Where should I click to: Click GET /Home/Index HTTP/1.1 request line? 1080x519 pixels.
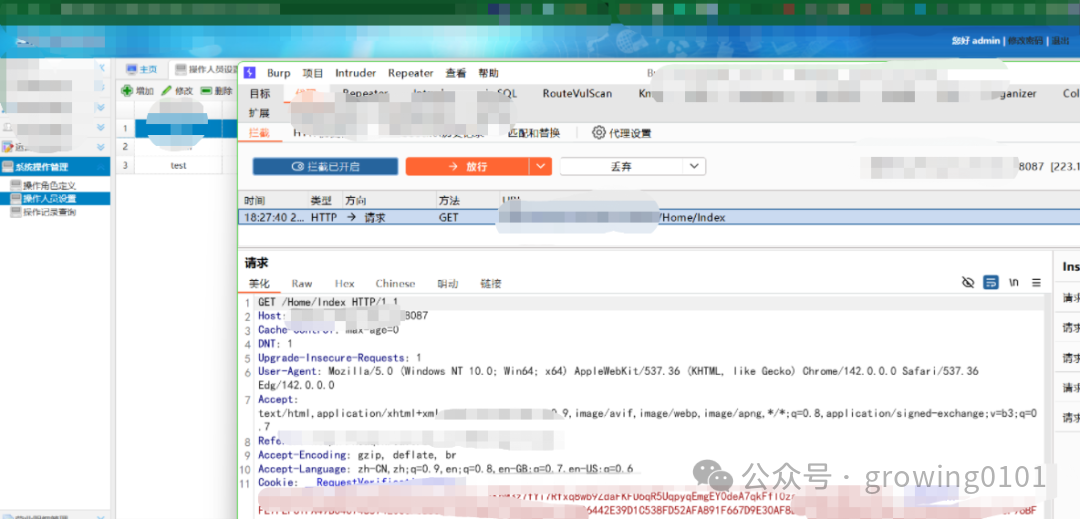pos(329,302)
